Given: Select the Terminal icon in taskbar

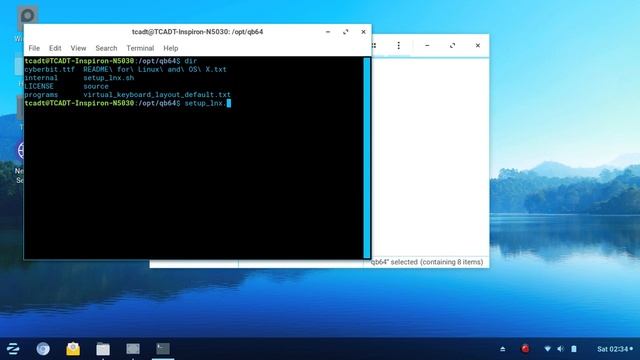Looking at the screenshot, I should pyautogui.click(x=163, y=349).
